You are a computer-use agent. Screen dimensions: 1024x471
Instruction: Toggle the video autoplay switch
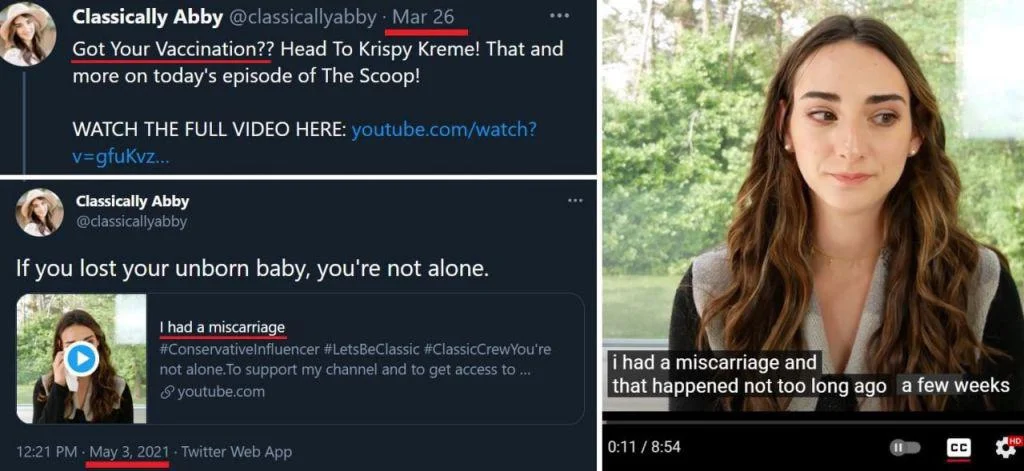904,447
